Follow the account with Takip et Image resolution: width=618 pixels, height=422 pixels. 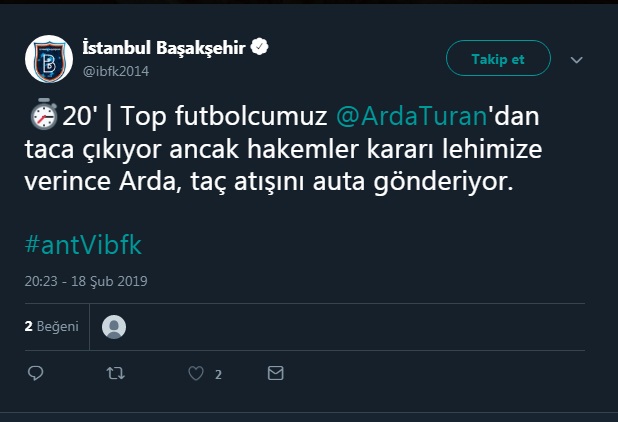(498, 58)
